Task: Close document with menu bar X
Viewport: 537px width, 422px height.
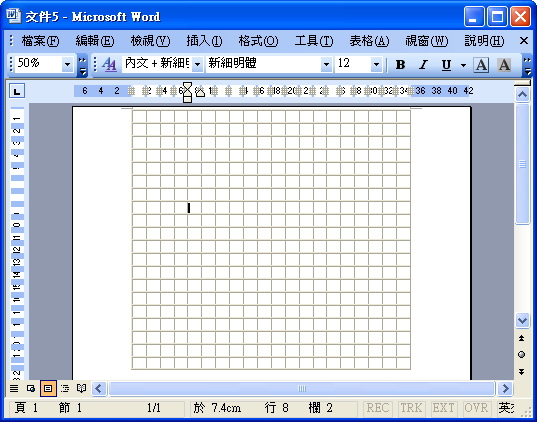Action: click(524, 41)
